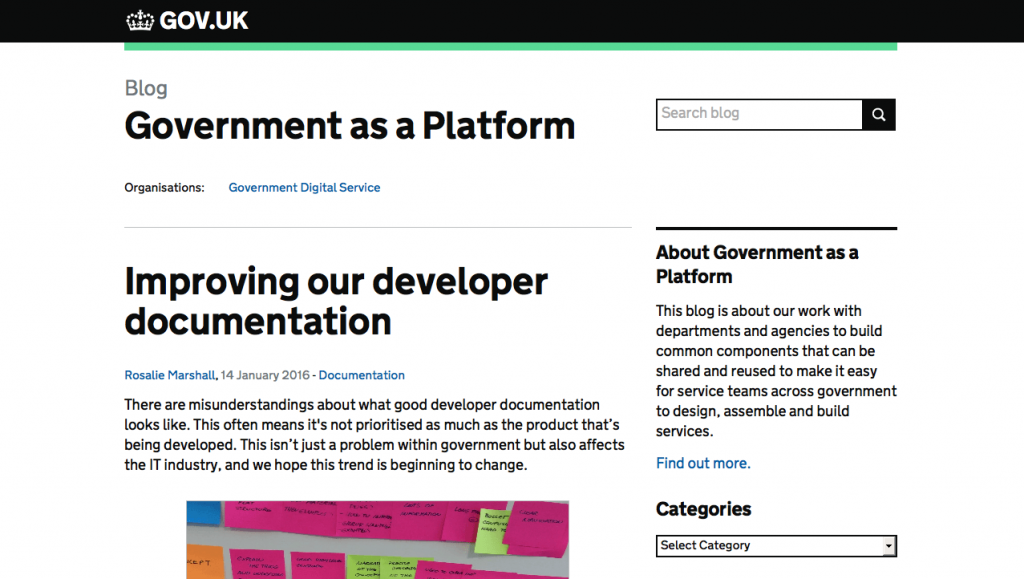Image resolution: width=1024 pixels, height=579 pixels.
Task: Expand the category selection combo box
Action: click(776, 546)
